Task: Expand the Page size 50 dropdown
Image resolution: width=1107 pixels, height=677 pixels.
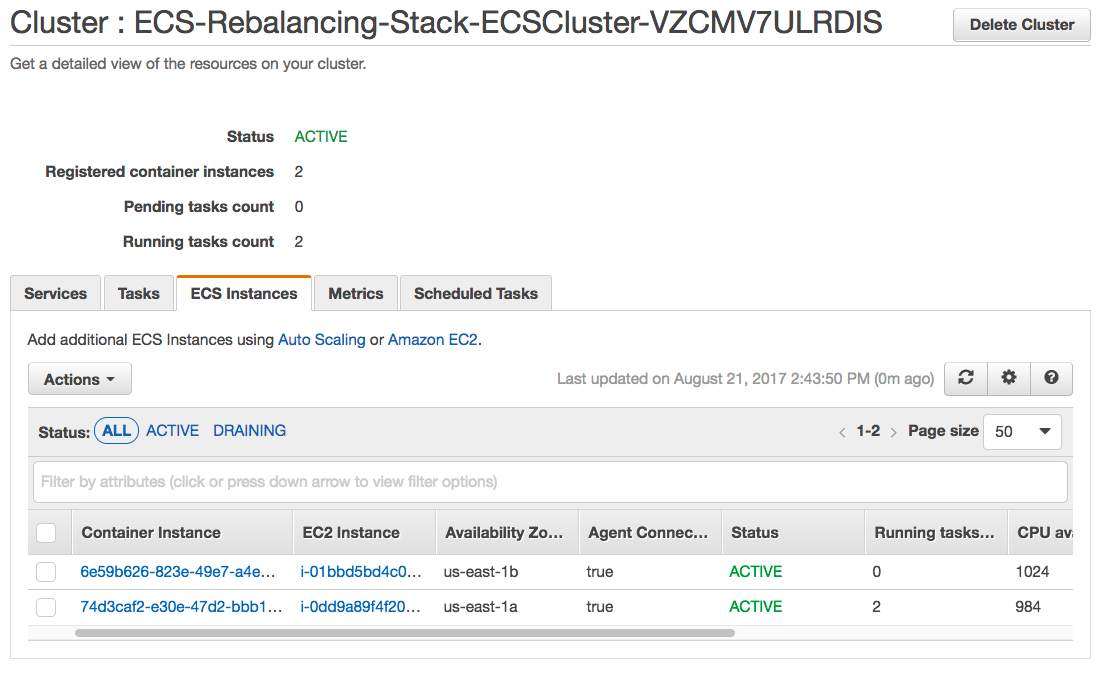Action: tap(1022, 431)
